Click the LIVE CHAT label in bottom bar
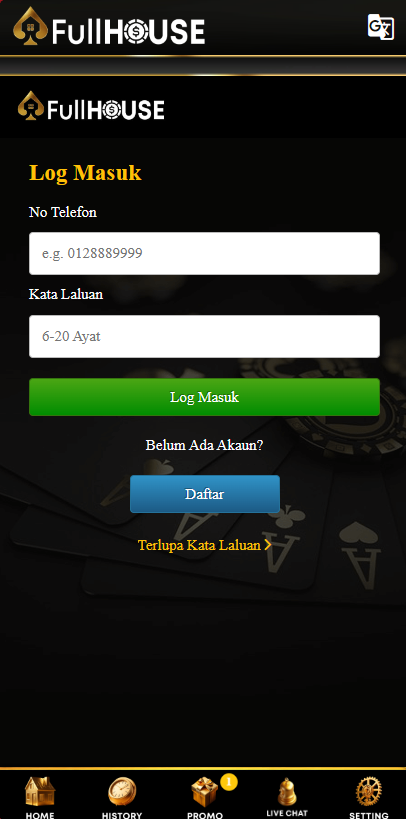The width and height of the screenshot is (406, 819). [287, 813]
